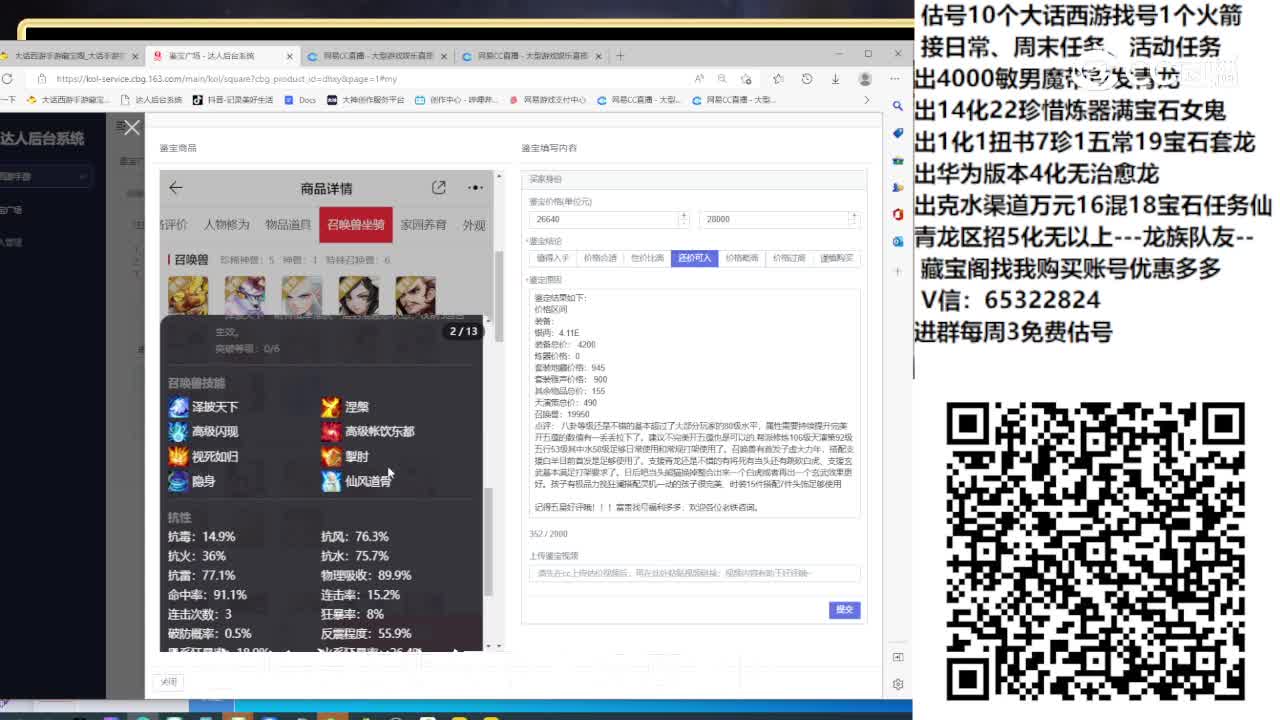Tap the 视死如归 skill icon

coord(178,456)
